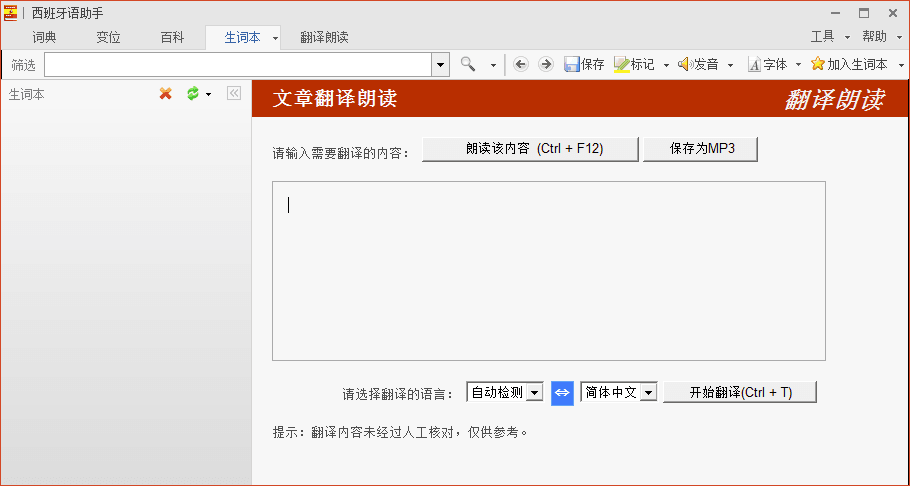Click the green refresh icon in 生词本 panel
910x486 pixels.
(193, 94)
